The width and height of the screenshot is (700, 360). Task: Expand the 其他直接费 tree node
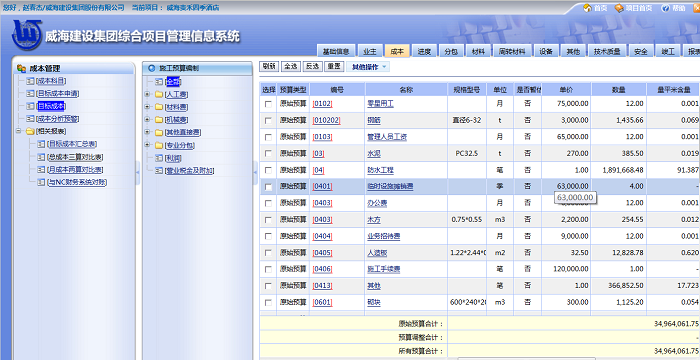click(x=147, y=132)
